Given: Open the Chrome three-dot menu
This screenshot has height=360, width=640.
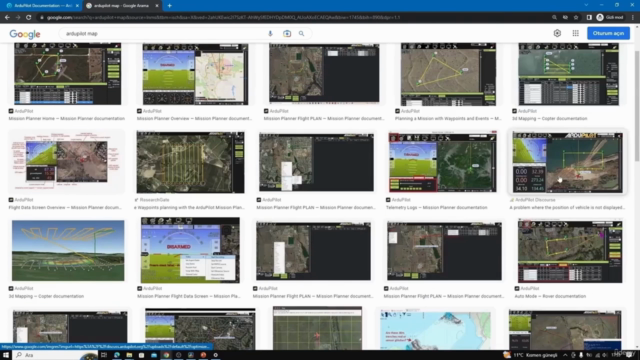Looking at the screenshot, I should [x=633, y=18].
